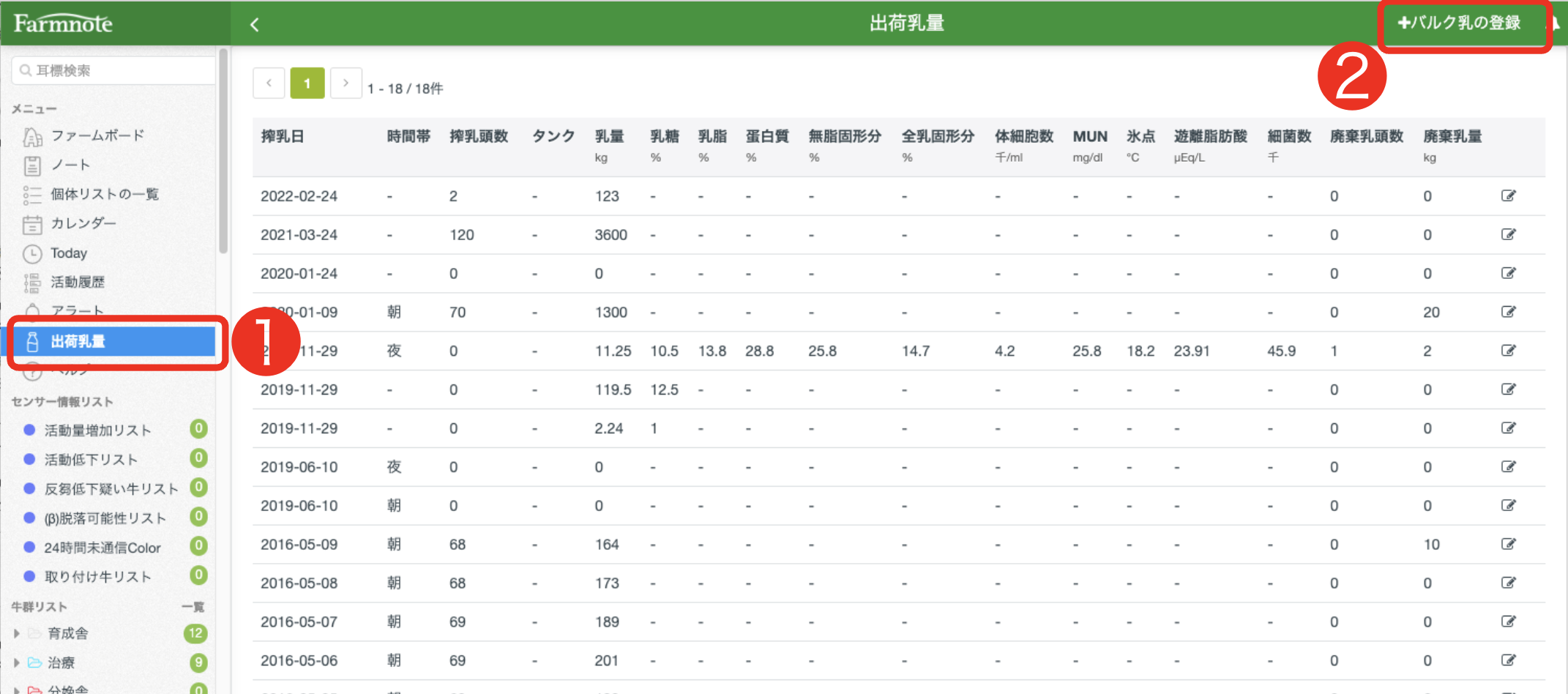Click the 出荷乳量 bottle icon
The height and width of the screenshot is (694, 1568).
(x=32, y=341)
